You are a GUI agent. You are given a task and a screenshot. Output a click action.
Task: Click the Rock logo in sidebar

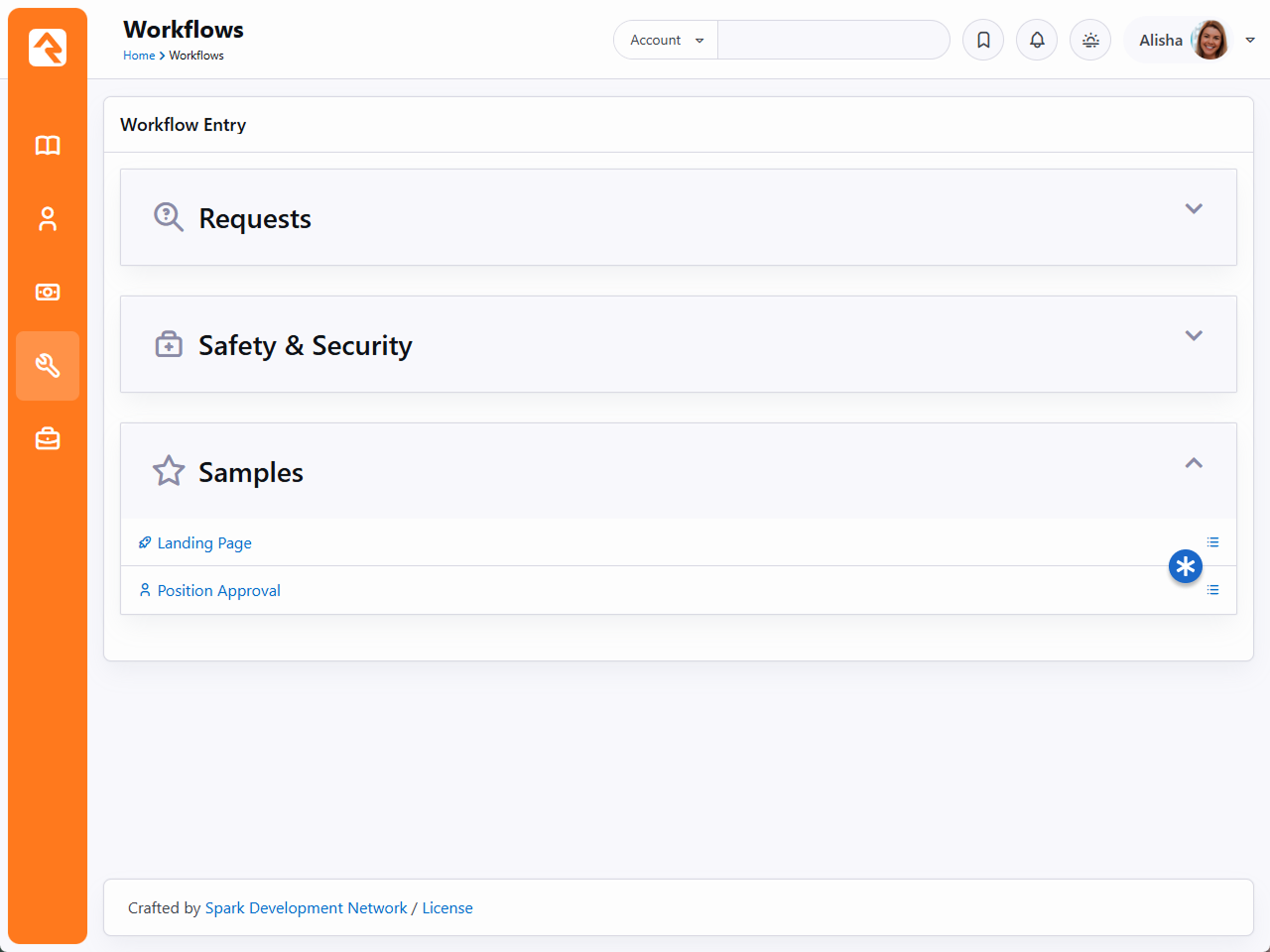[x=48, y=48]
